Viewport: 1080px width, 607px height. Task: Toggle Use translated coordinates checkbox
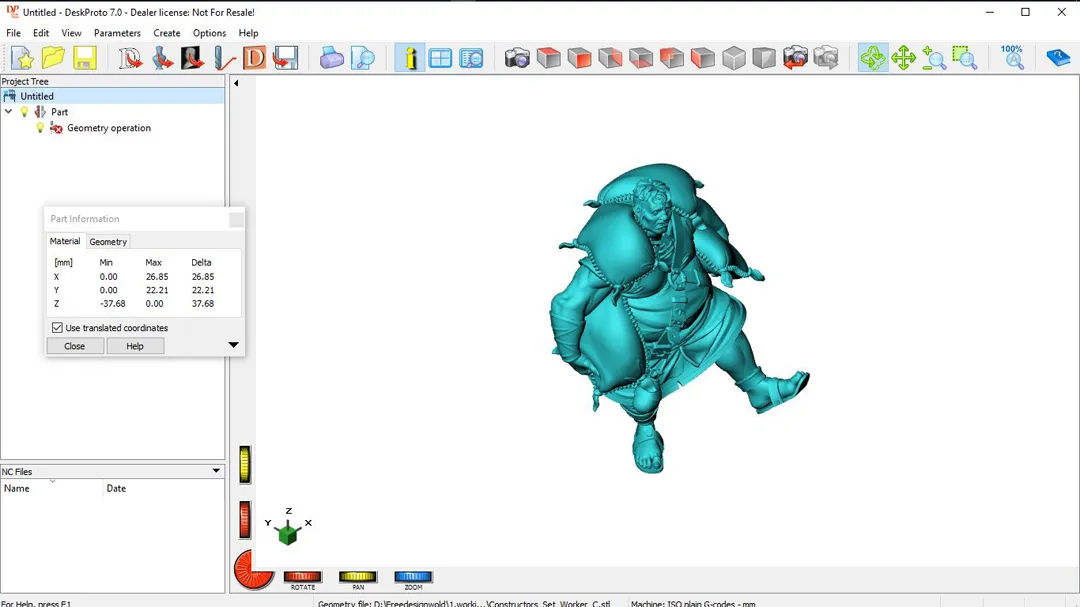pos(57,328)
